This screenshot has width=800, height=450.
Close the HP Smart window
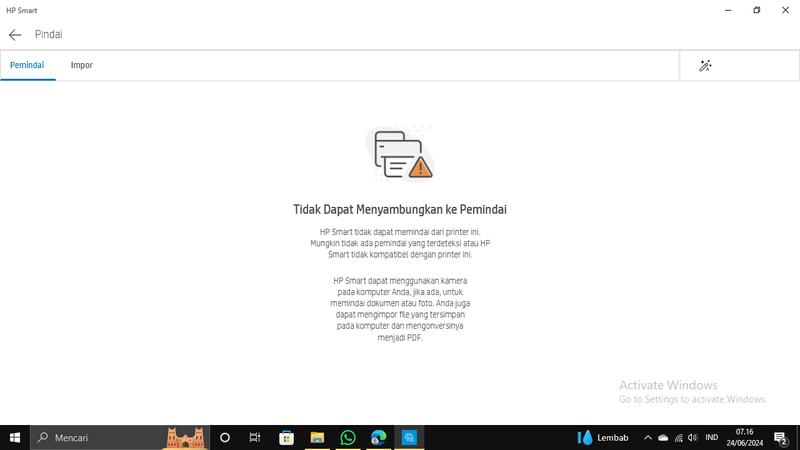(785, 10)
